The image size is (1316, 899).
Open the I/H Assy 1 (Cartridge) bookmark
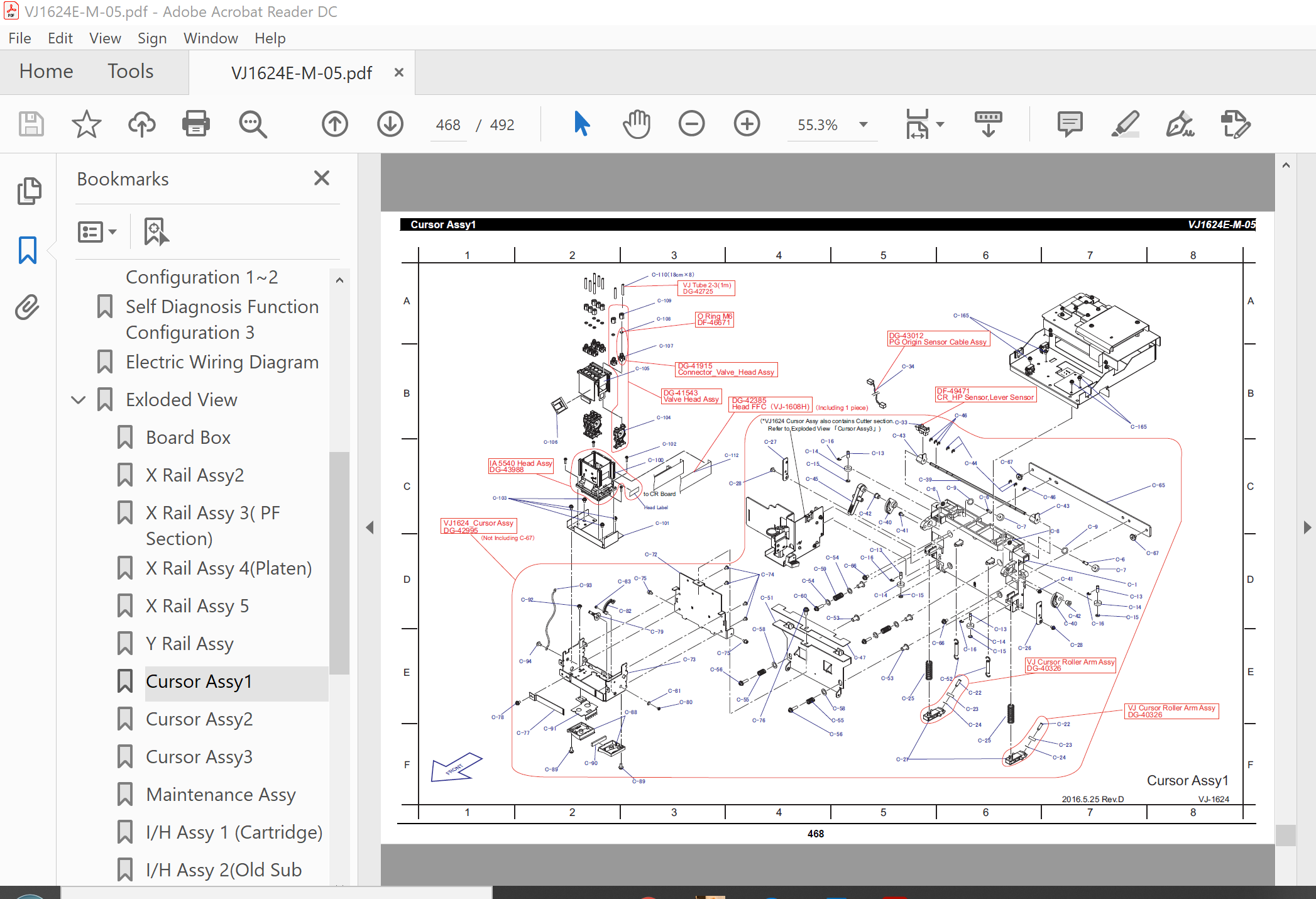234,832
